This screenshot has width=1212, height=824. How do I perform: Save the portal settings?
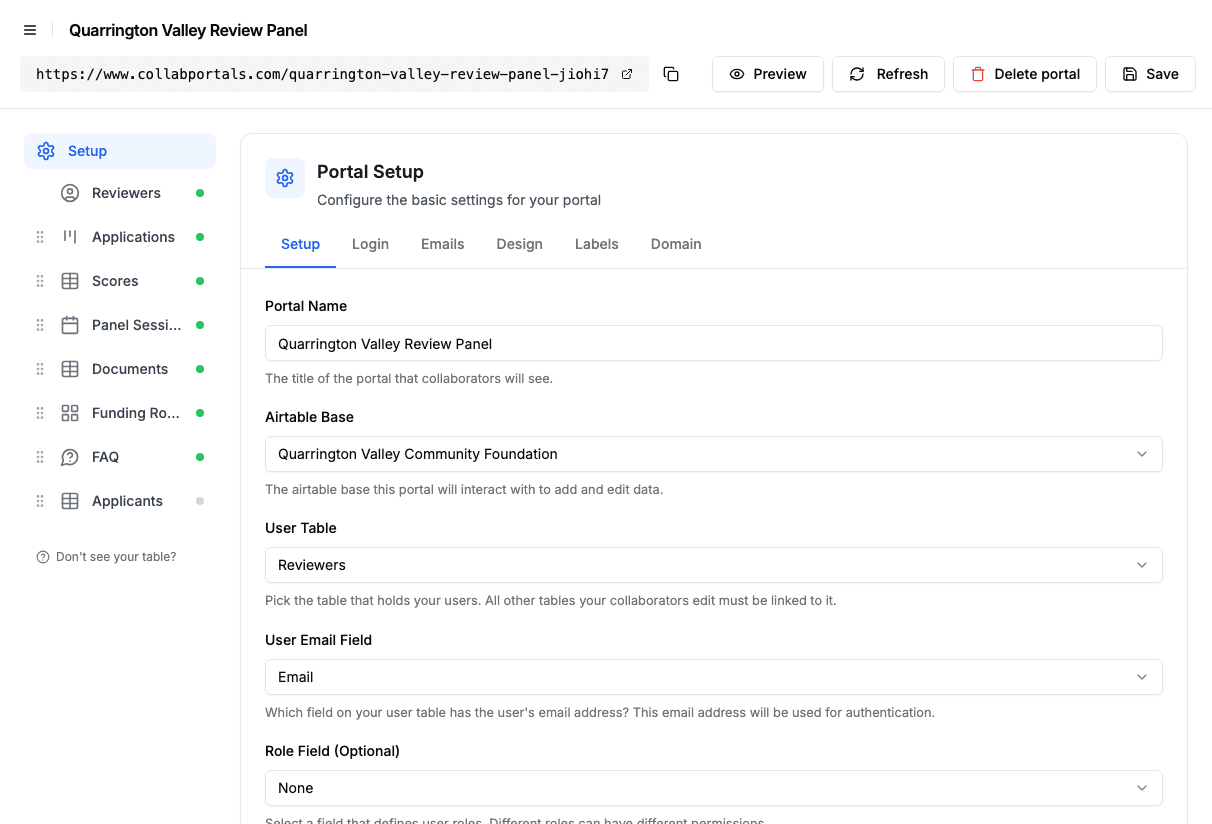pos(1150,74)
